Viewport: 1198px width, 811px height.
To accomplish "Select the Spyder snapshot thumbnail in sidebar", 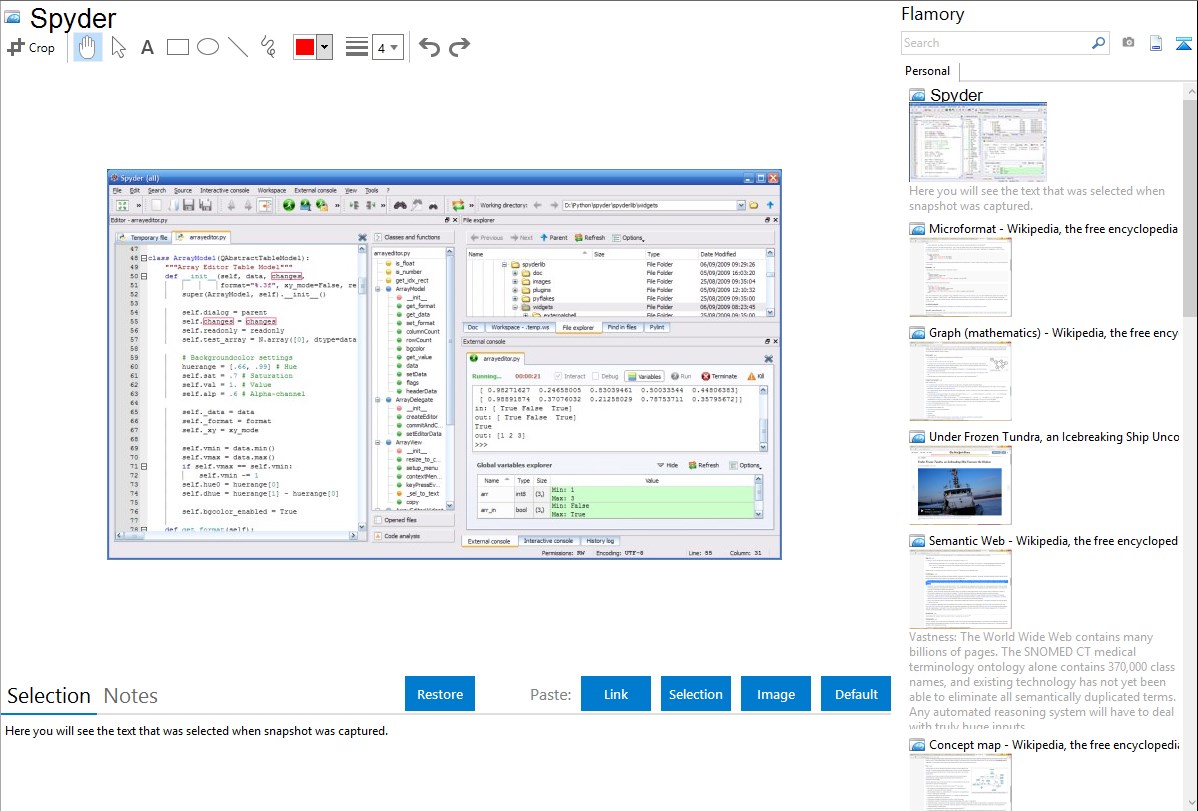I will click(x=978, y=143).
